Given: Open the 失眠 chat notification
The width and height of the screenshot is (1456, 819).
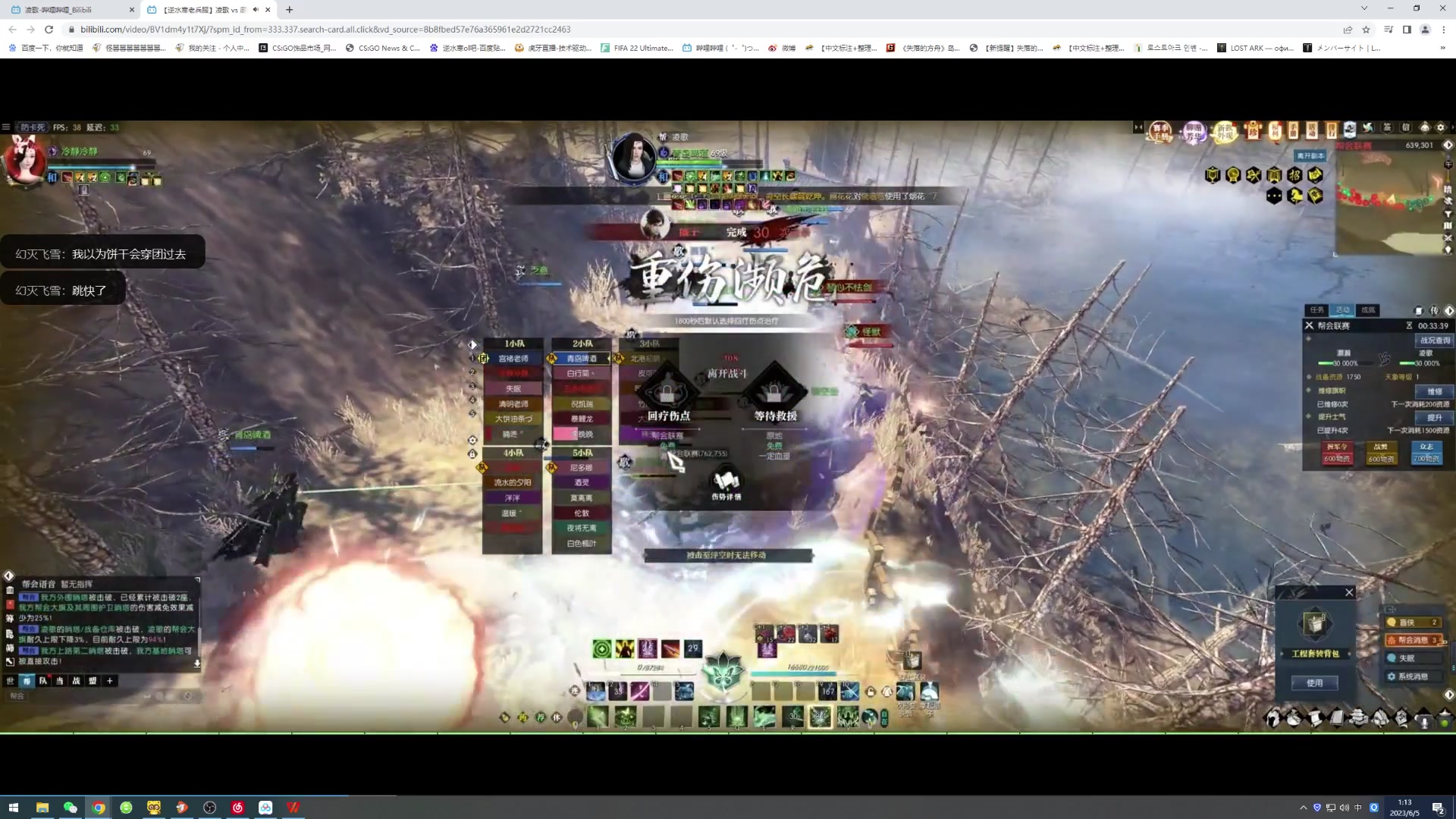Looking at the screenshot, I should coord(1413,658).
